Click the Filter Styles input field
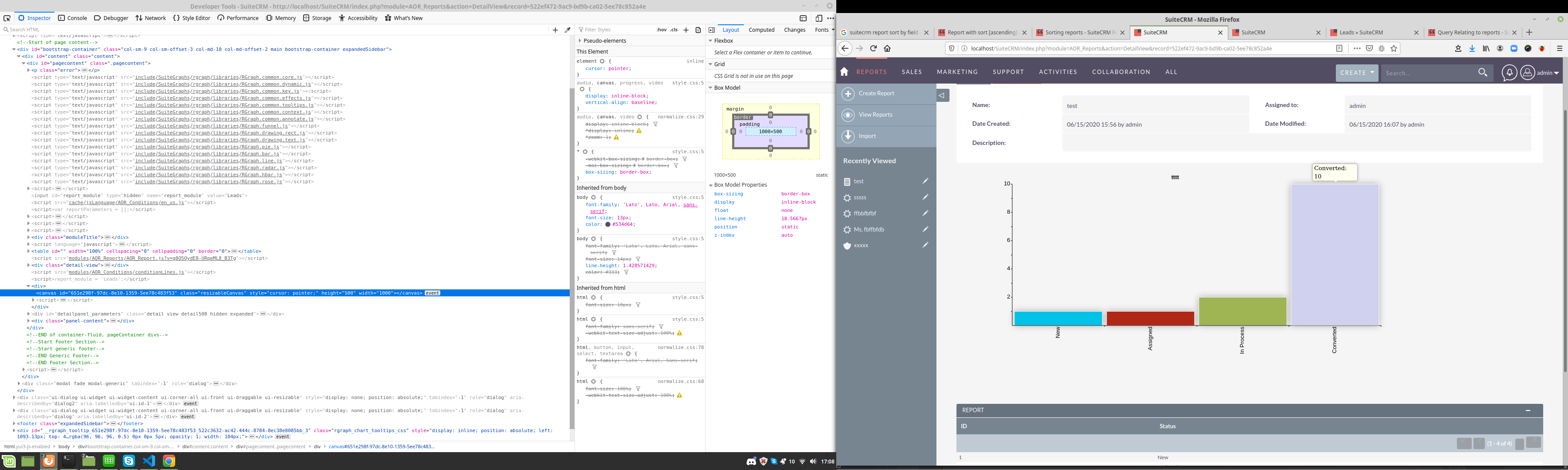 tap(615, 30)
